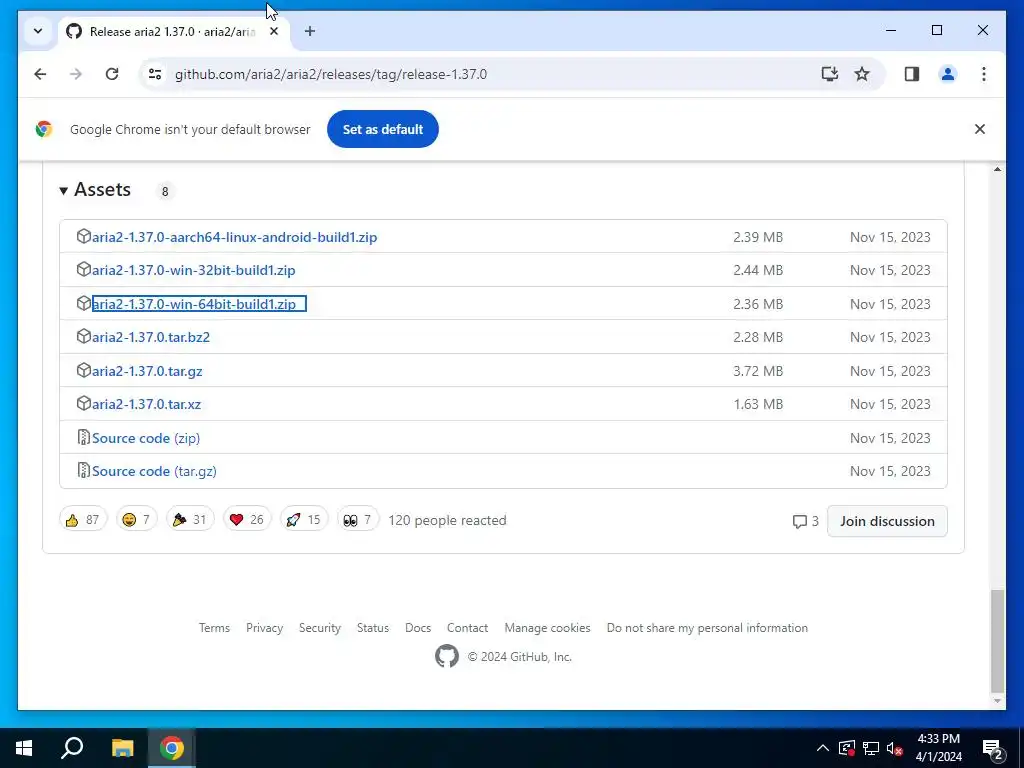Click package icon beside win-64bit zip
The image size is (1024, 768).
[84, 304]
